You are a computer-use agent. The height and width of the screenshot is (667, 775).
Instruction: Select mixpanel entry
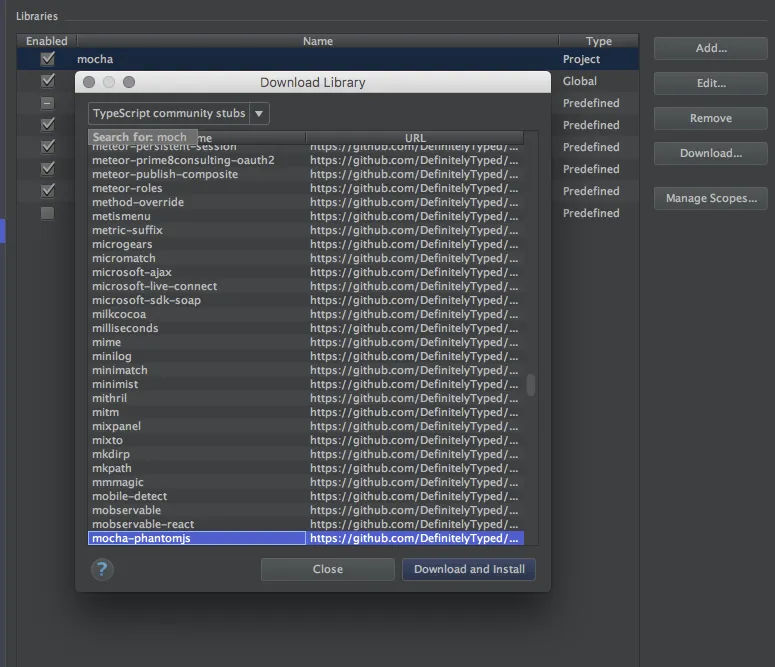pos(197,426)
